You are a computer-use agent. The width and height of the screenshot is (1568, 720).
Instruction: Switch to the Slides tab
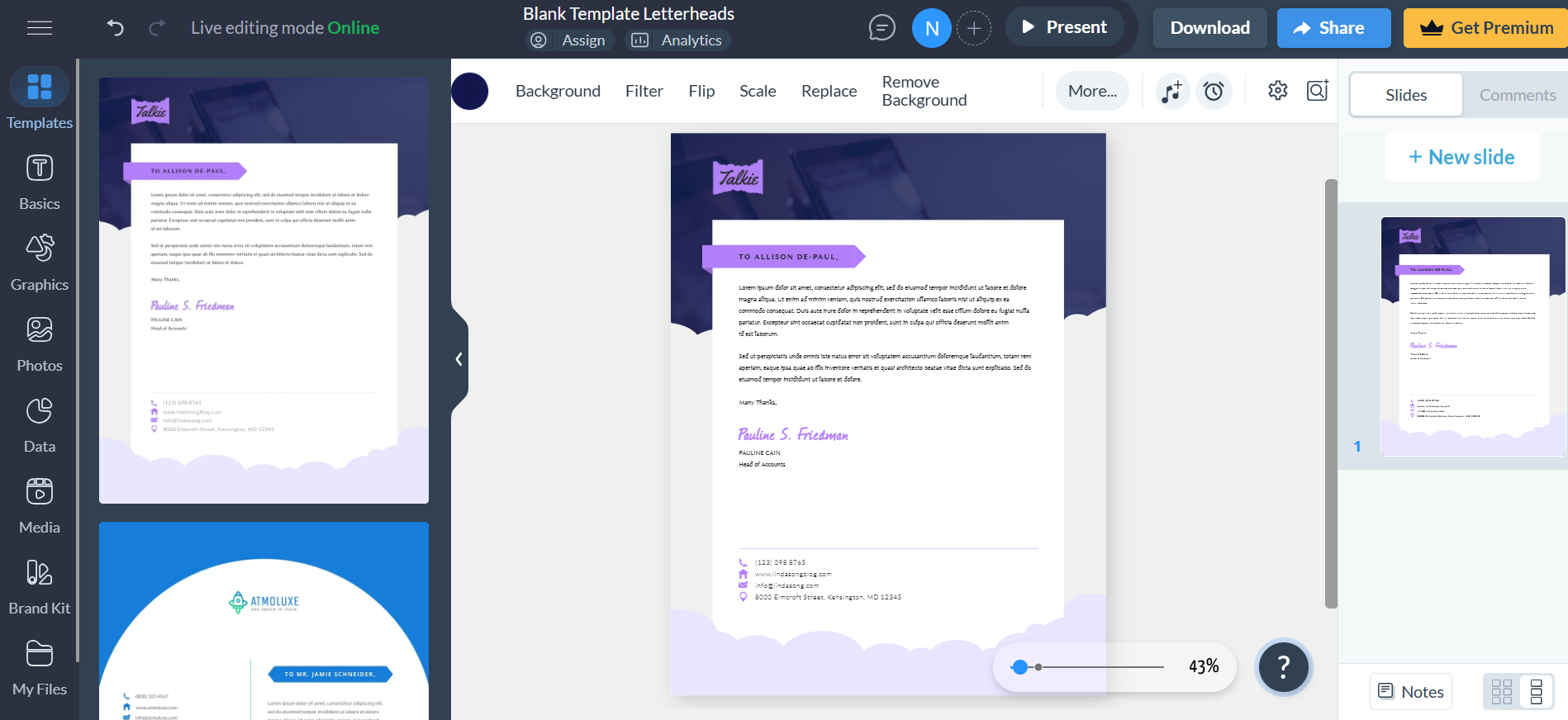1406,95
